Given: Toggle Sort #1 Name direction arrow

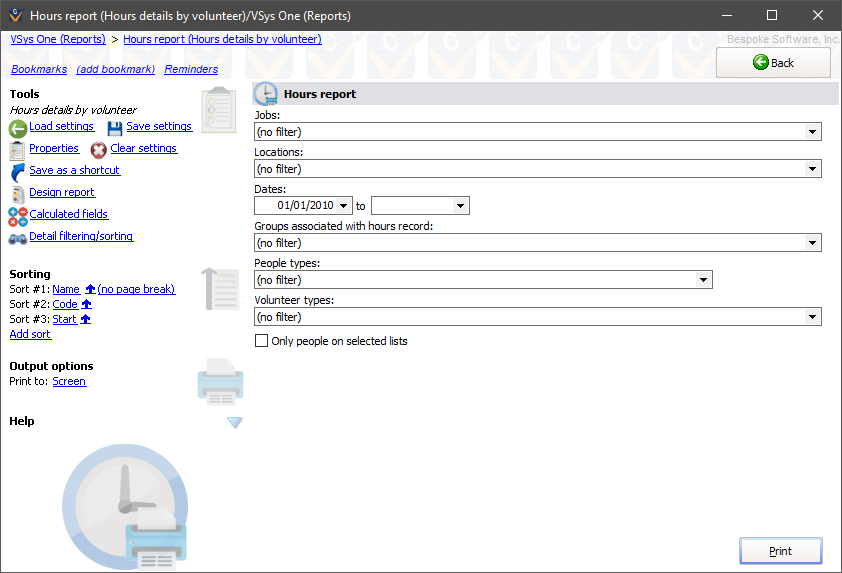Looking at the screenshot, I should pyautogui.click(x=90, y=290).
